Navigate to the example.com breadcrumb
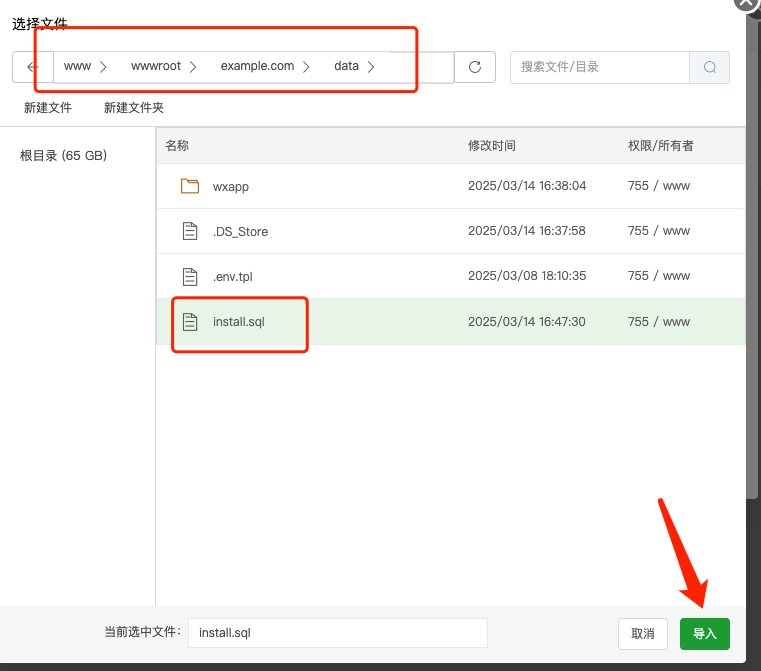761x671 pixels. [x=257, y=66]
